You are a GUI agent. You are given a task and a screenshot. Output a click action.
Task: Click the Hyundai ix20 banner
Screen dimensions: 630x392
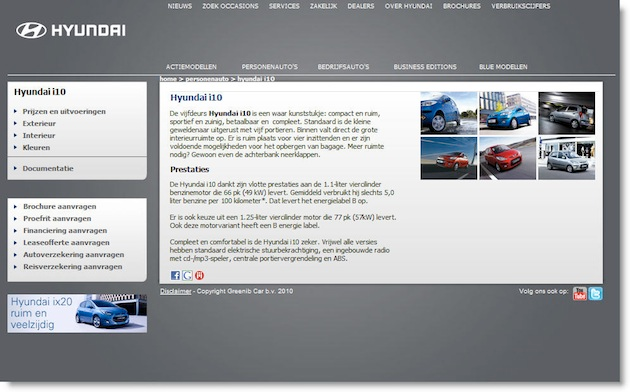77,313
